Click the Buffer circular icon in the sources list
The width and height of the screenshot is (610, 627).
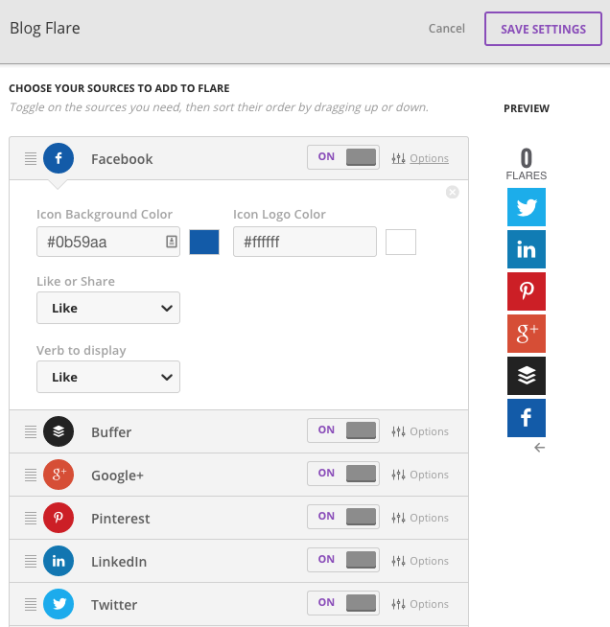coord(58,431)
